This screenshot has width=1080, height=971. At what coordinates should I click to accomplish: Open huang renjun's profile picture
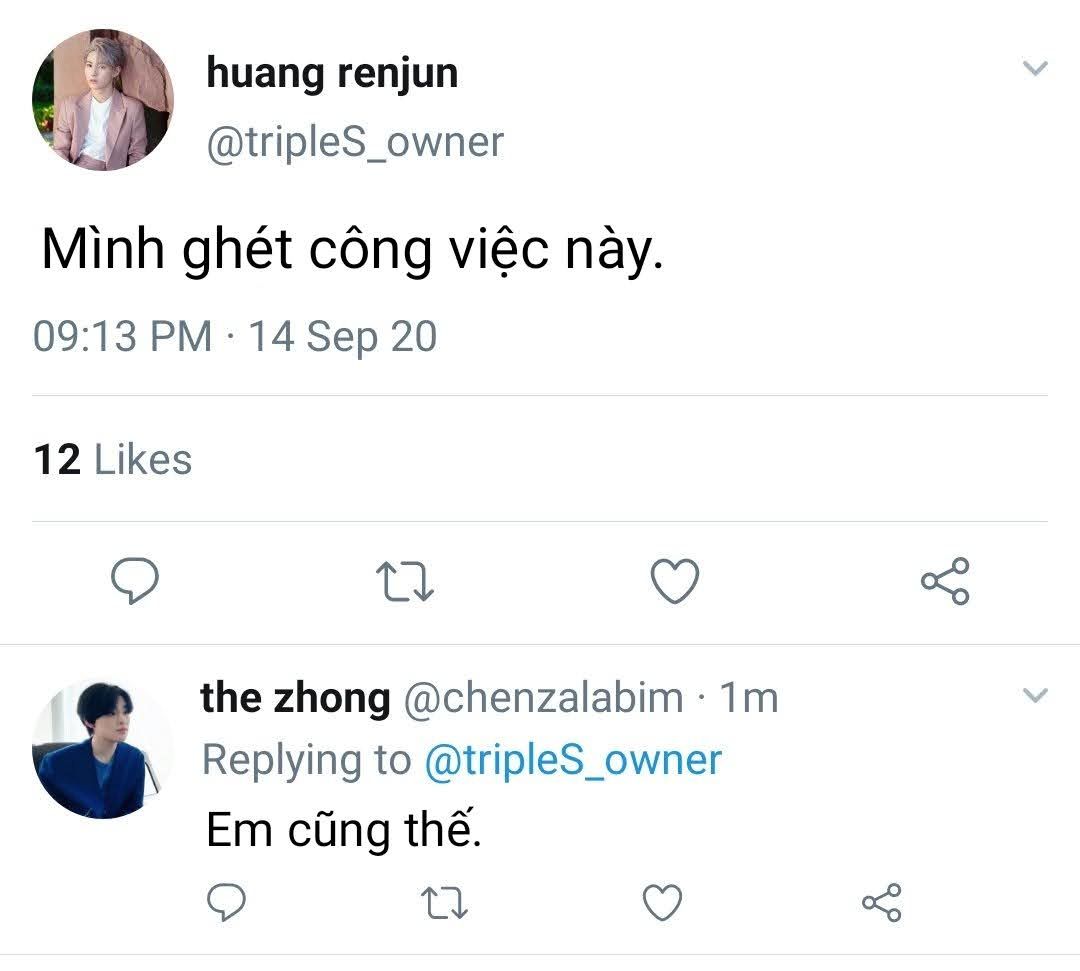102,100
